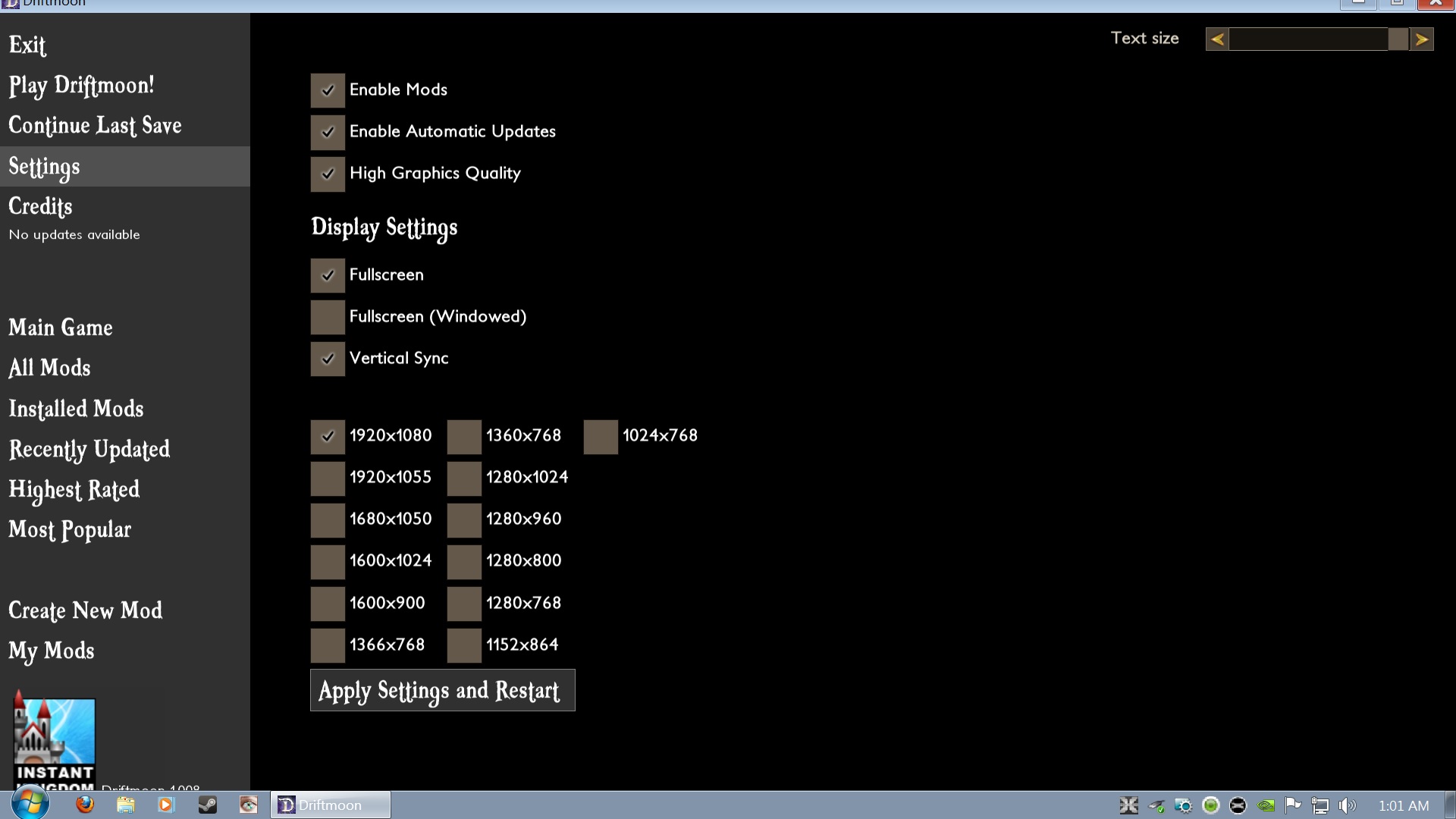The image size is (1456, 819).
Task: Select the 1280x1024 resolution checkbox
Action: (464, 479)
